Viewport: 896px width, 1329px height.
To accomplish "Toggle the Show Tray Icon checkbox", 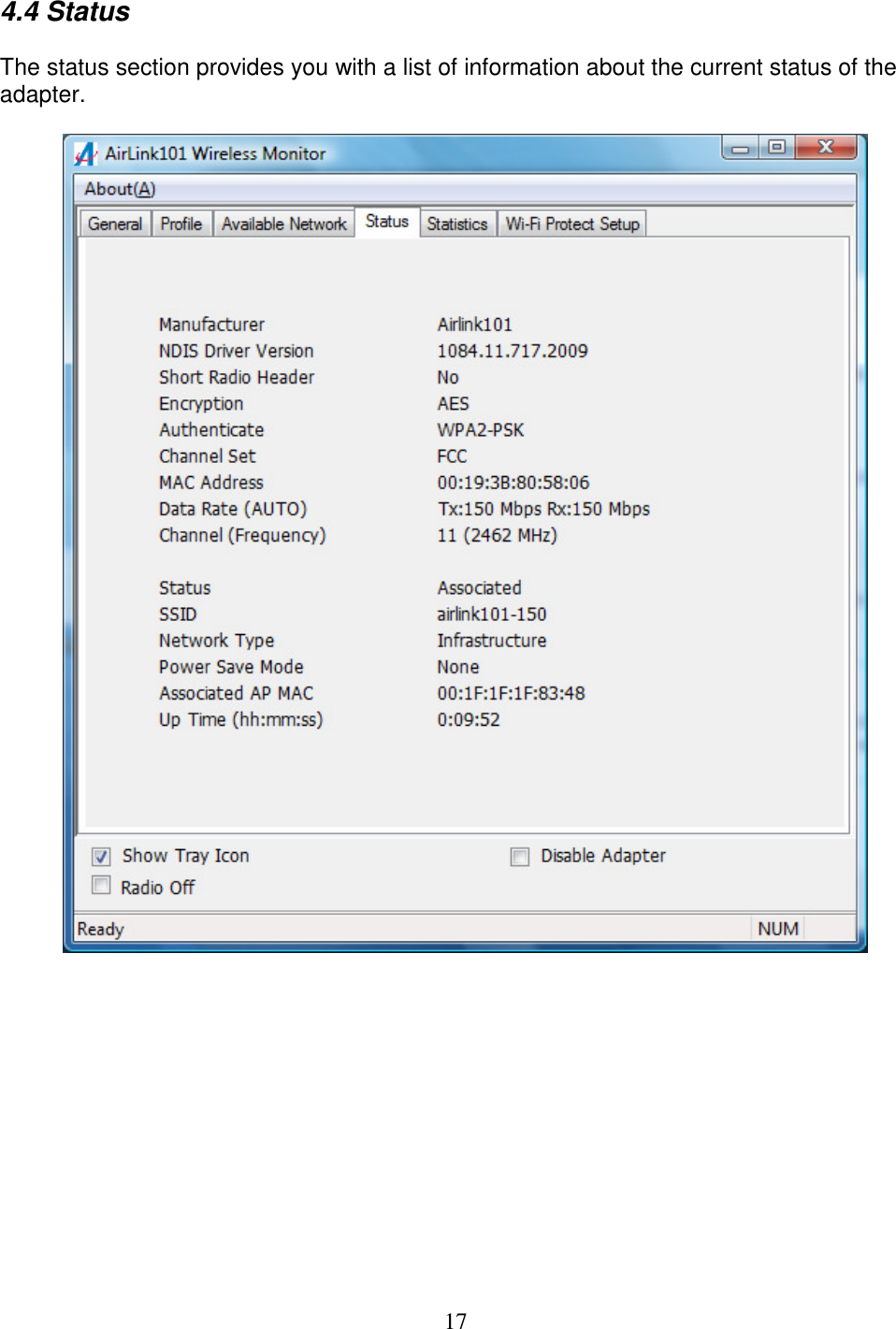I will 101,856.
